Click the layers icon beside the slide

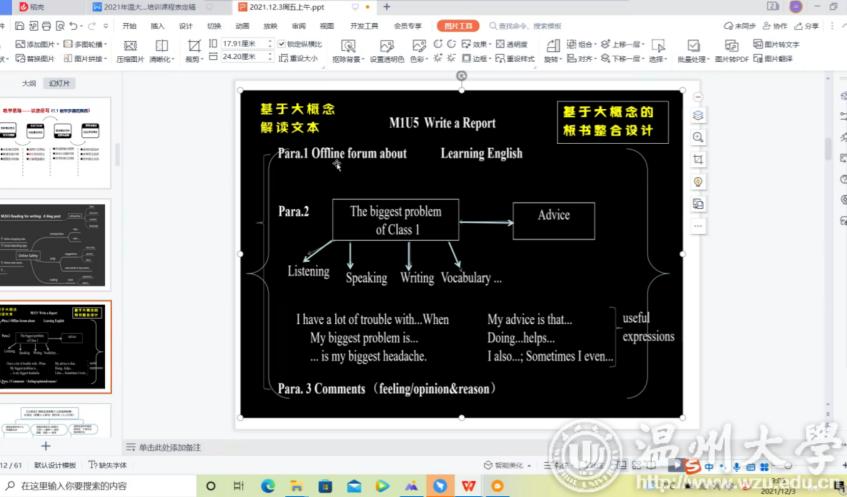coord(698,116)
